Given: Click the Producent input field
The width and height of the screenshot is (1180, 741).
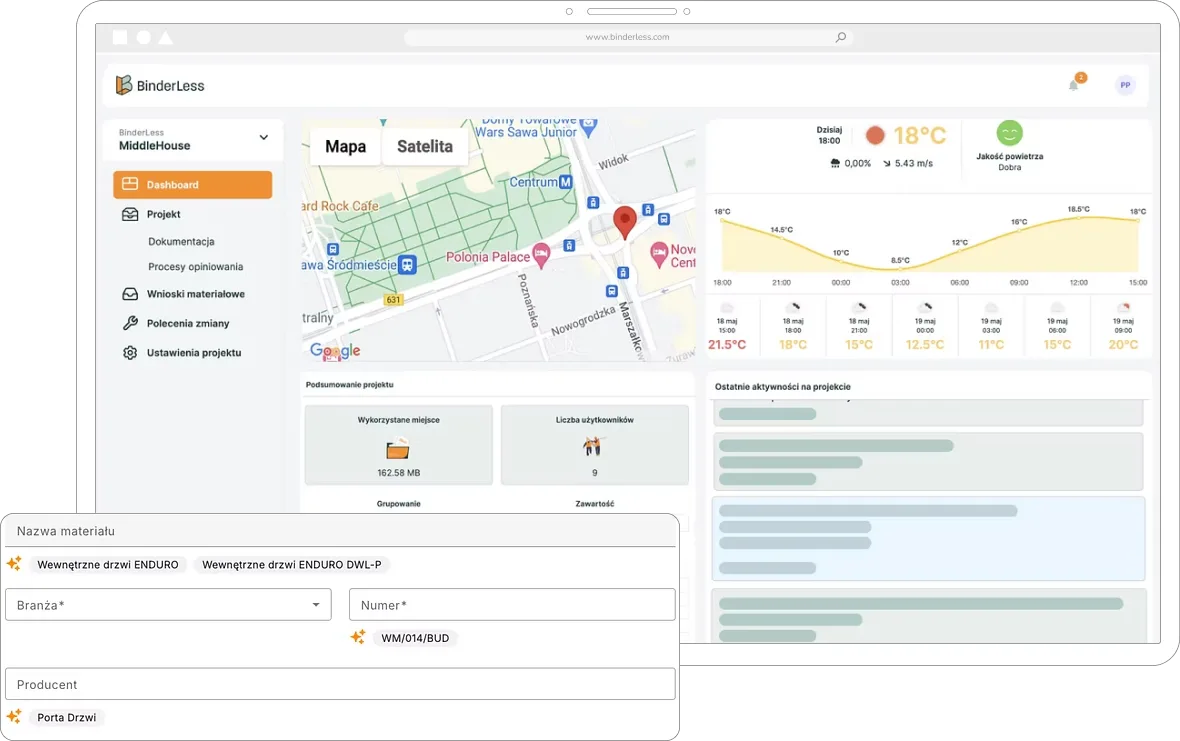Looking at the screenshot, I should click(340, 685).
